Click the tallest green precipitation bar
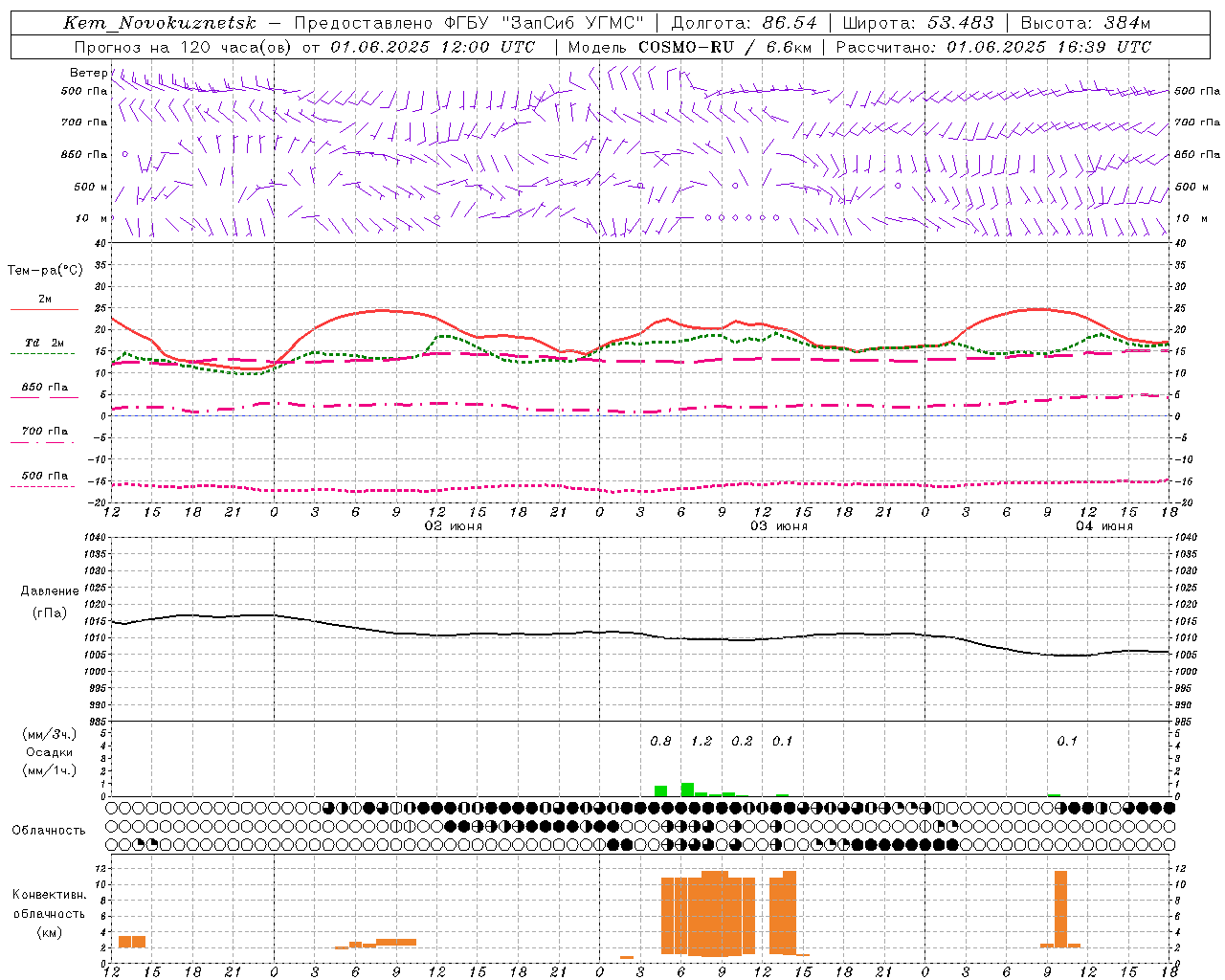The height and width of the screenshot is (980, 1225). [x=687, y=790]
